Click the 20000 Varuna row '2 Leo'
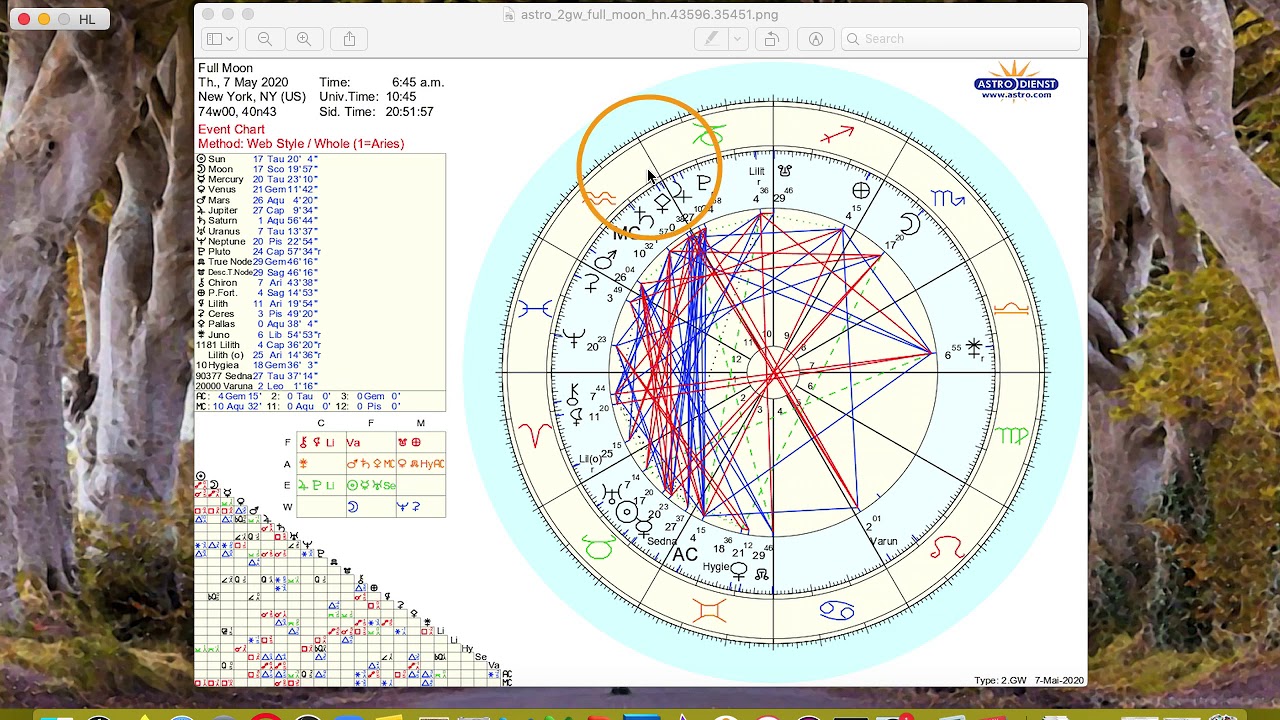Image resolution: width=1280 pixels, height=720 pixels. (257, 386)
